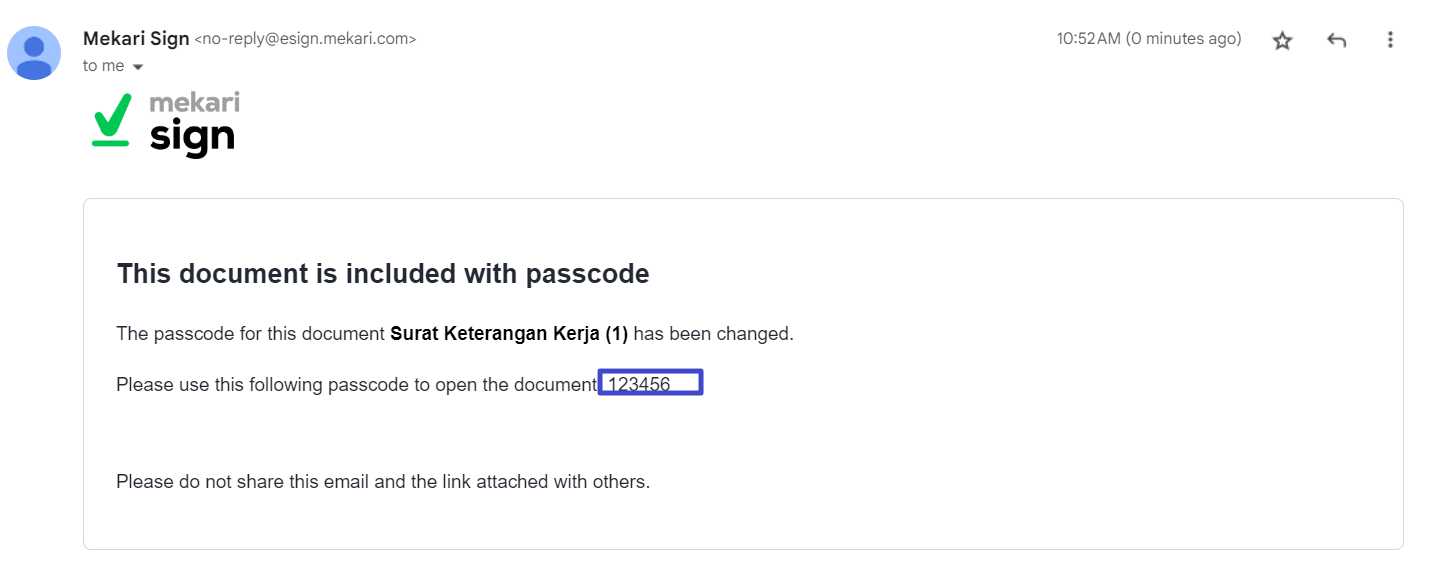1429x569 pixels.
Task: Click "The passcode for this document" text
Action: point(251,334)
